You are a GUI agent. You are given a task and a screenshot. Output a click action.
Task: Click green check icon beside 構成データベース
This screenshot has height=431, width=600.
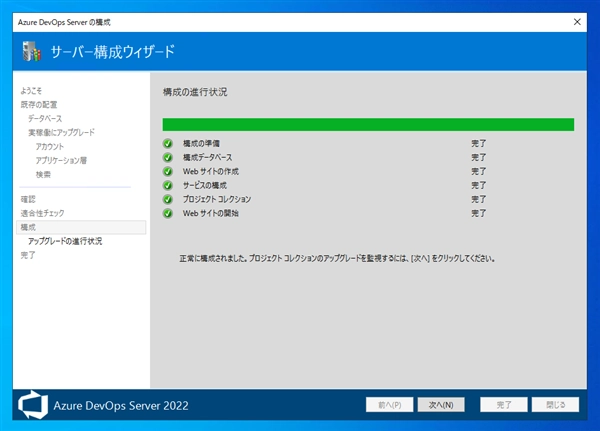[168, 157]
